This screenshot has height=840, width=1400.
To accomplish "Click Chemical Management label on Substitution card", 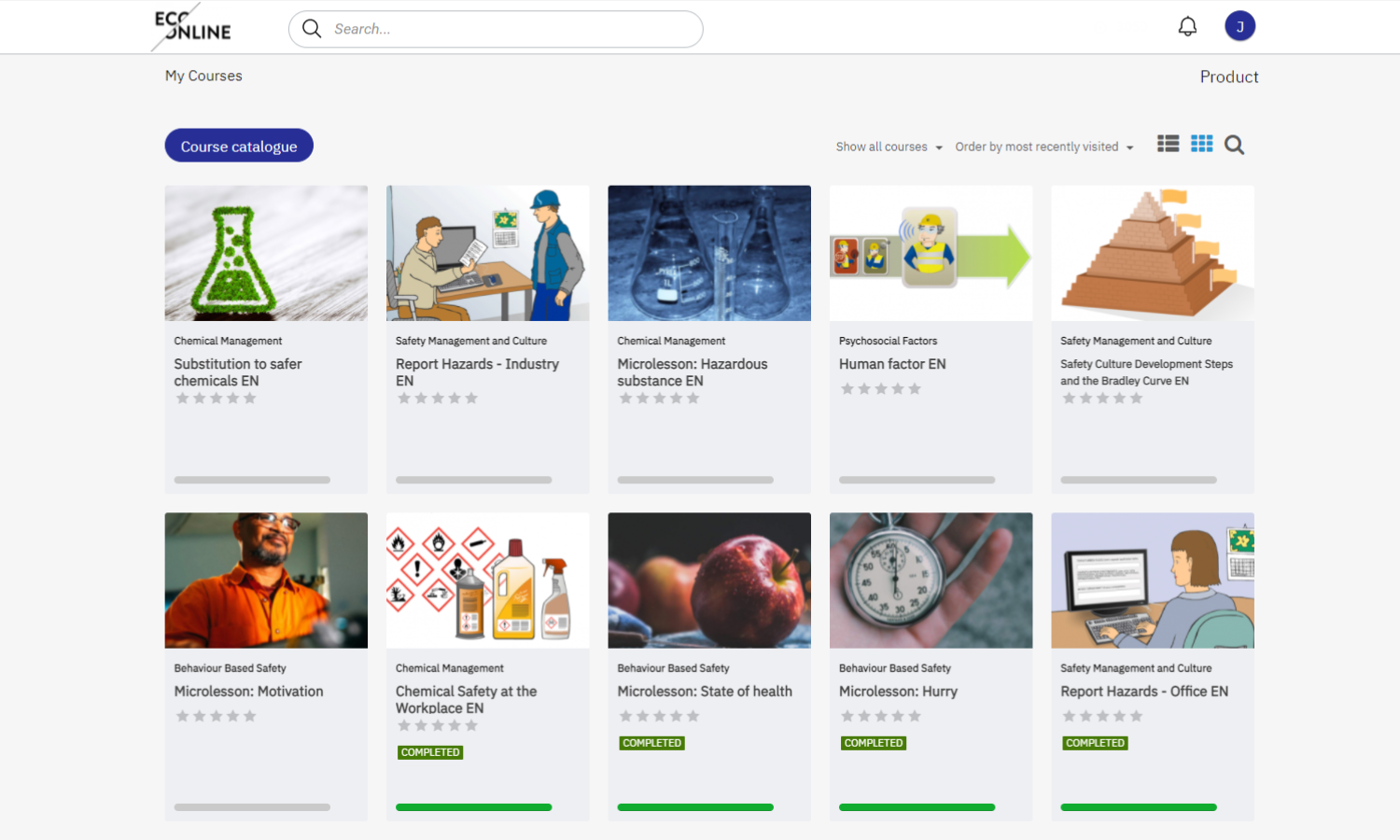I will coord(228,342).
